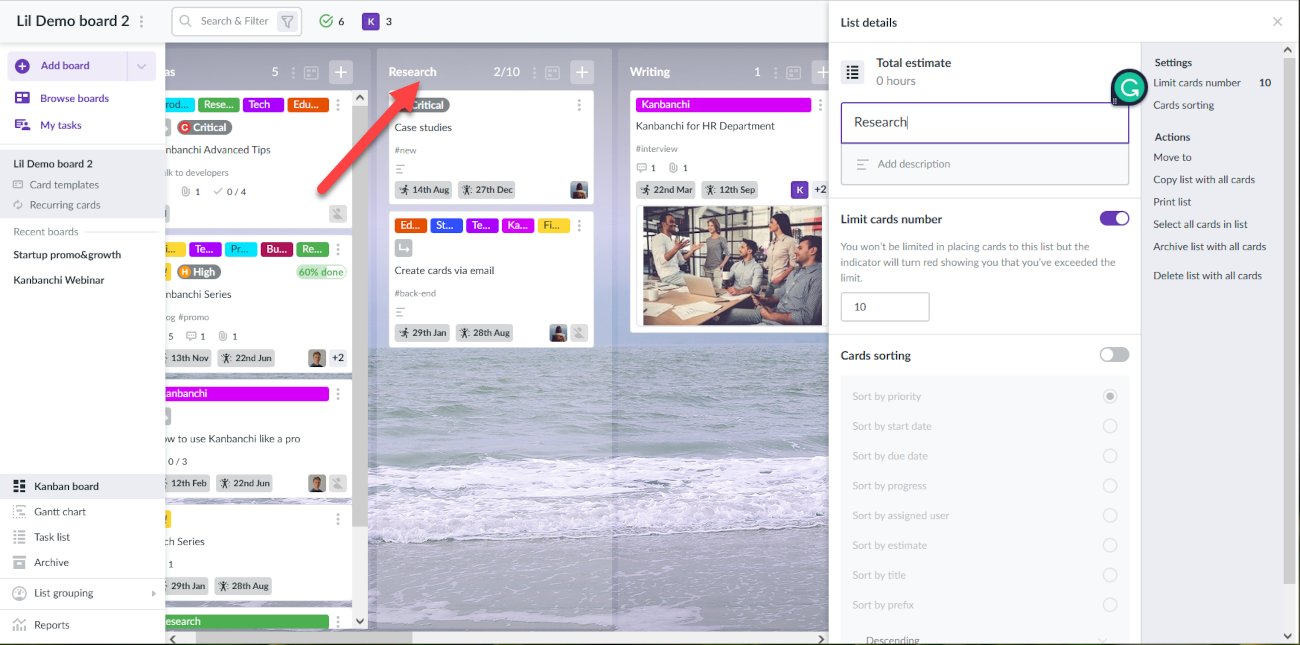This screenshot has height=645, width=1300.
Task: Click the 14th Aug start date badge
Action: click(x=423, y=190)
